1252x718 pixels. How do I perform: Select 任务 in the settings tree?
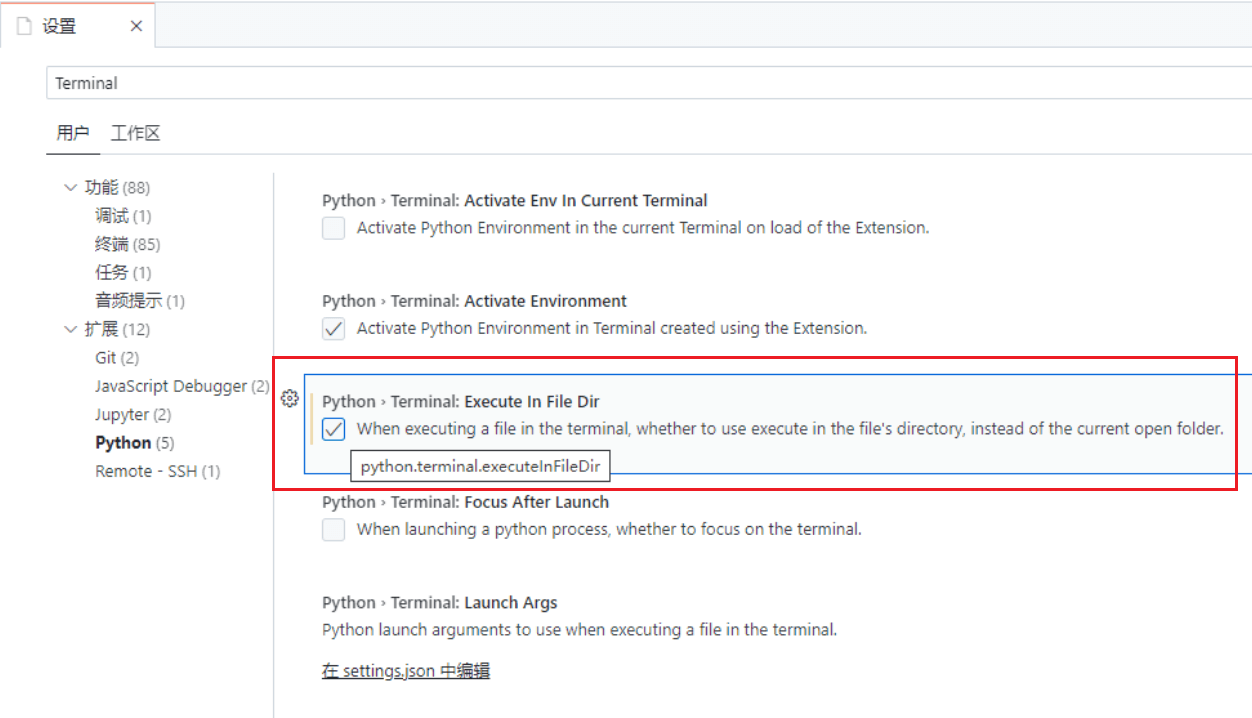[x=123, y=272]
